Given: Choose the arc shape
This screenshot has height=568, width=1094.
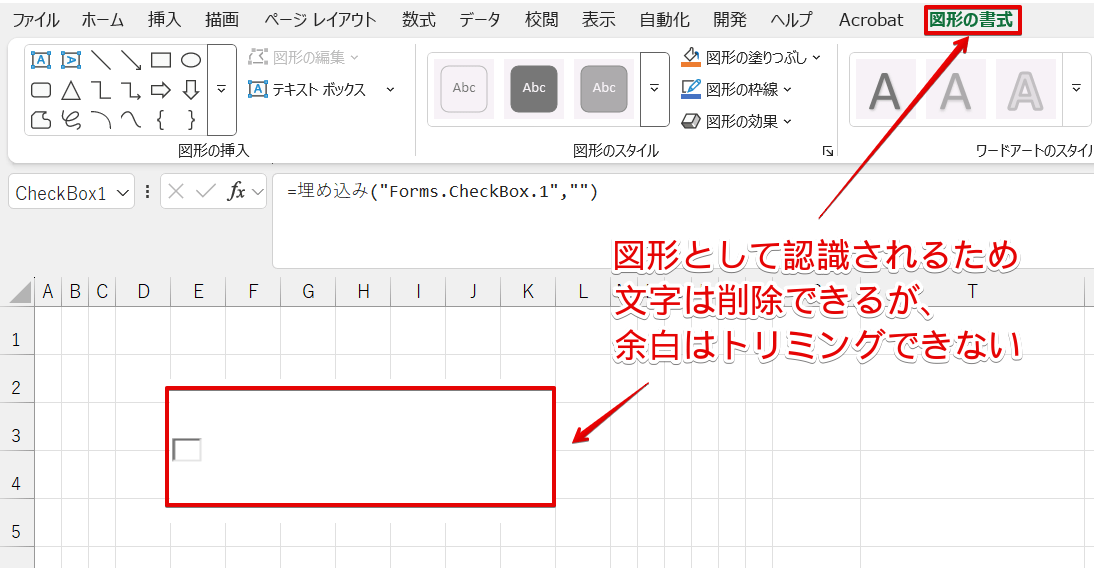Looking at the screenshot, I should point(101,120).
